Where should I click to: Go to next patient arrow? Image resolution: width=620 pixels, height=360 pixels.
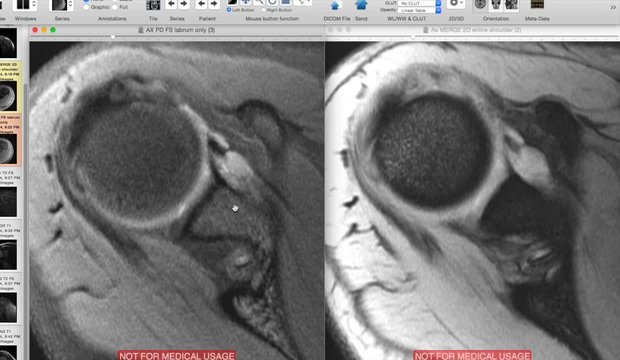214,4
